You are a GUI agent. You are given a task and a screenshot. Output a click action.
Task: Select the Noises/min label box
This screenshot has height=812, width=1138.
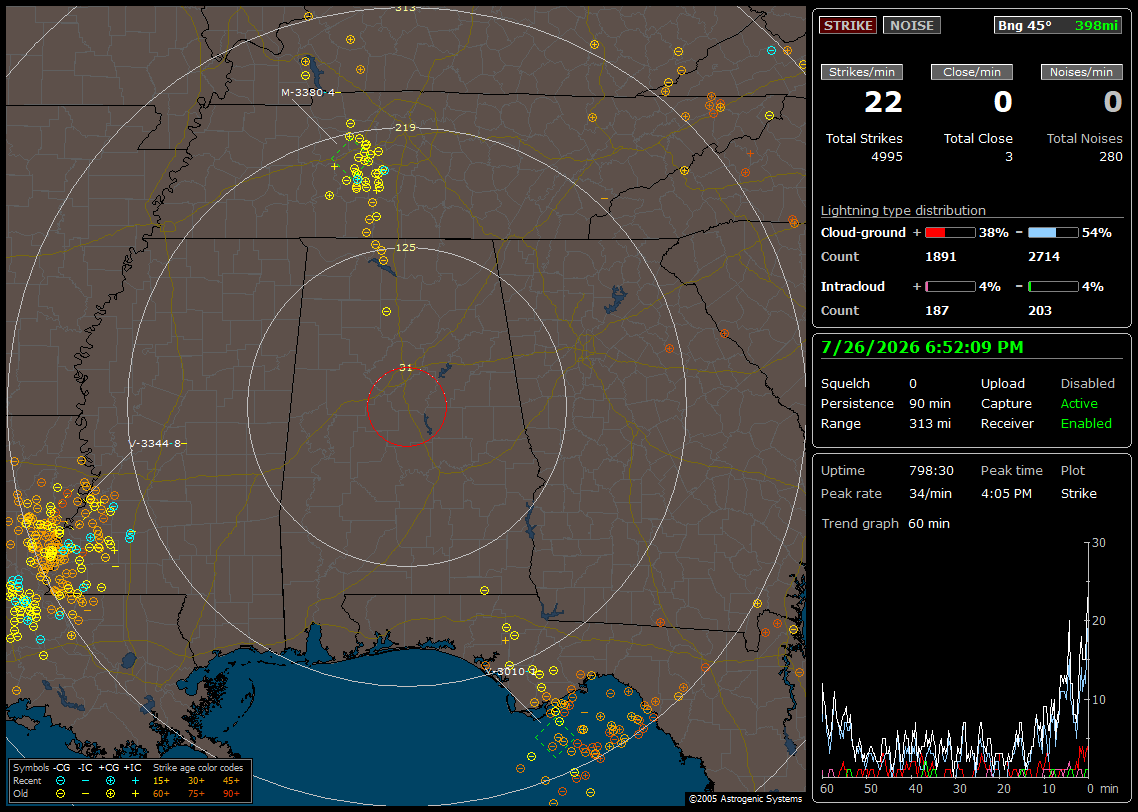[x=1081, y=72]
